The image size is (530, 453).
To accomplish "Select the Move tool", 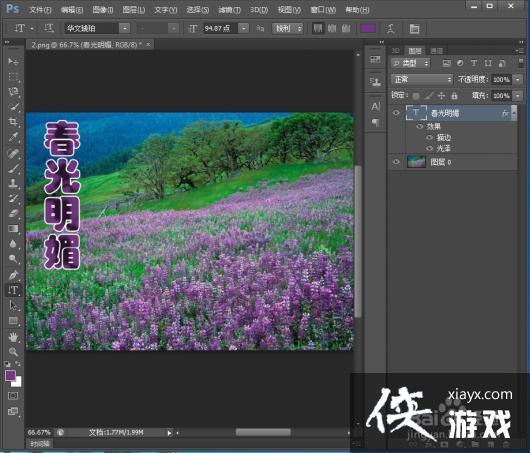I will pyautogui.click(x=13, y=61).
